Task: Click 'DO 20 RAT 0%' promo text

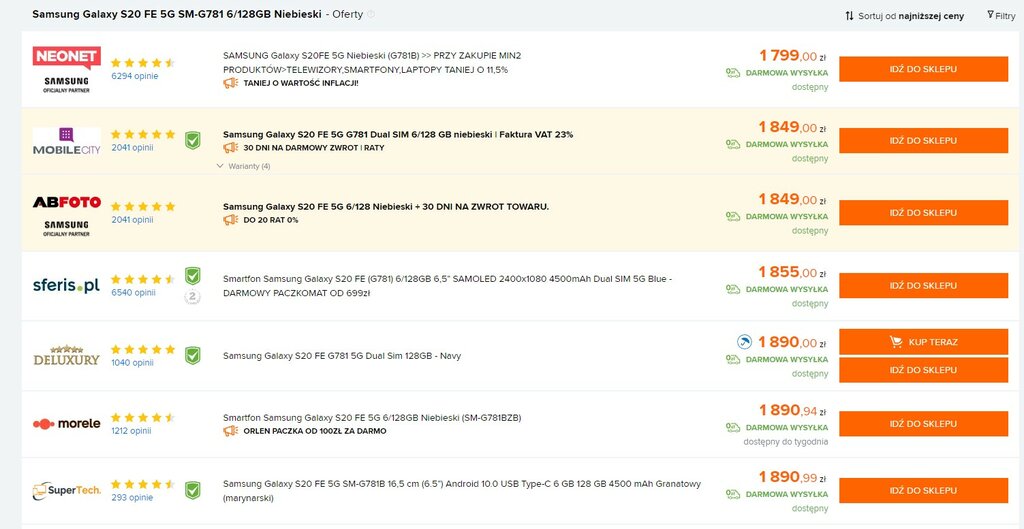Action: [x=271, y=221]
